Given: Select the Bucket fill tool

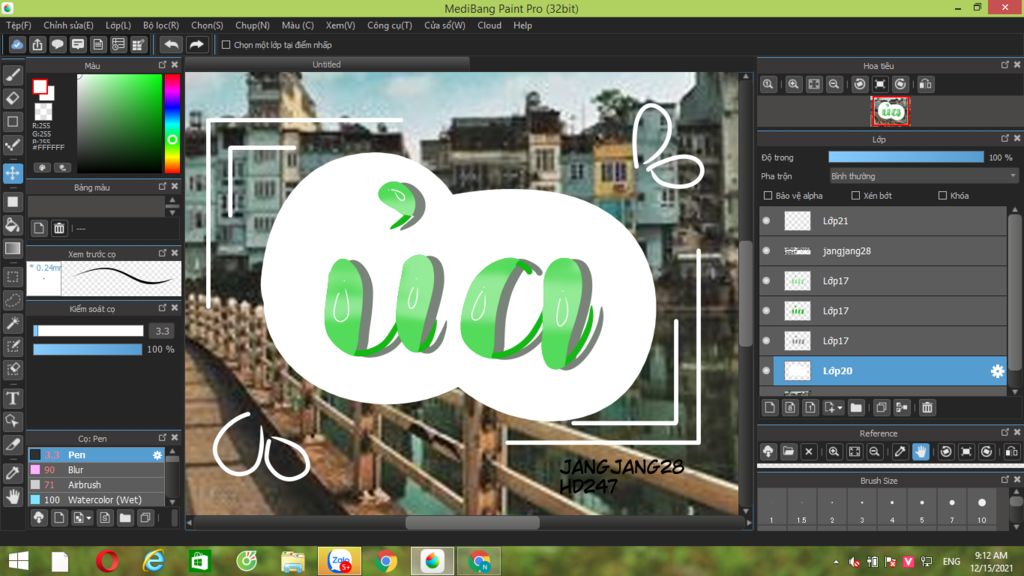Looking at the screenshot, I should coord(12,225).
